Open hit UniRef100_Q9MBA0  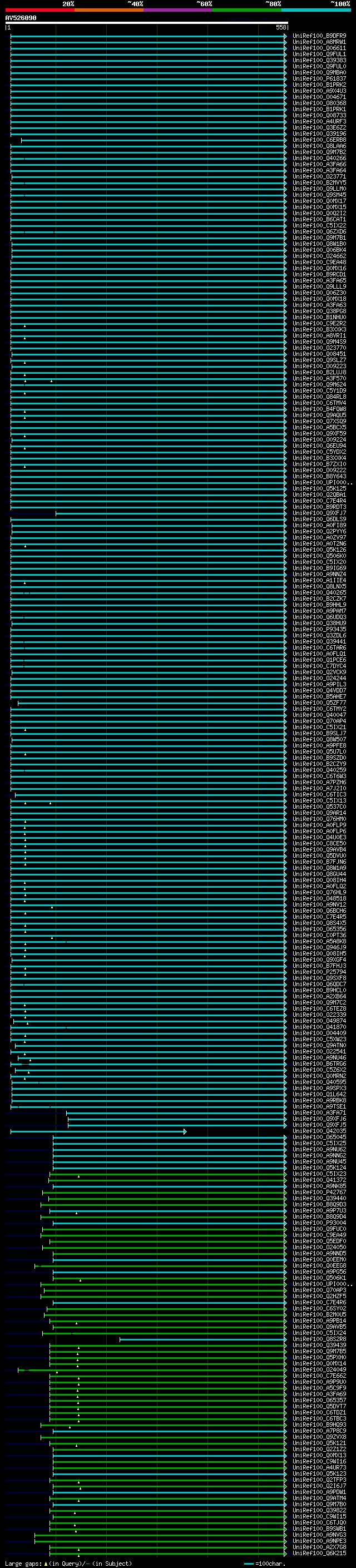319,72
